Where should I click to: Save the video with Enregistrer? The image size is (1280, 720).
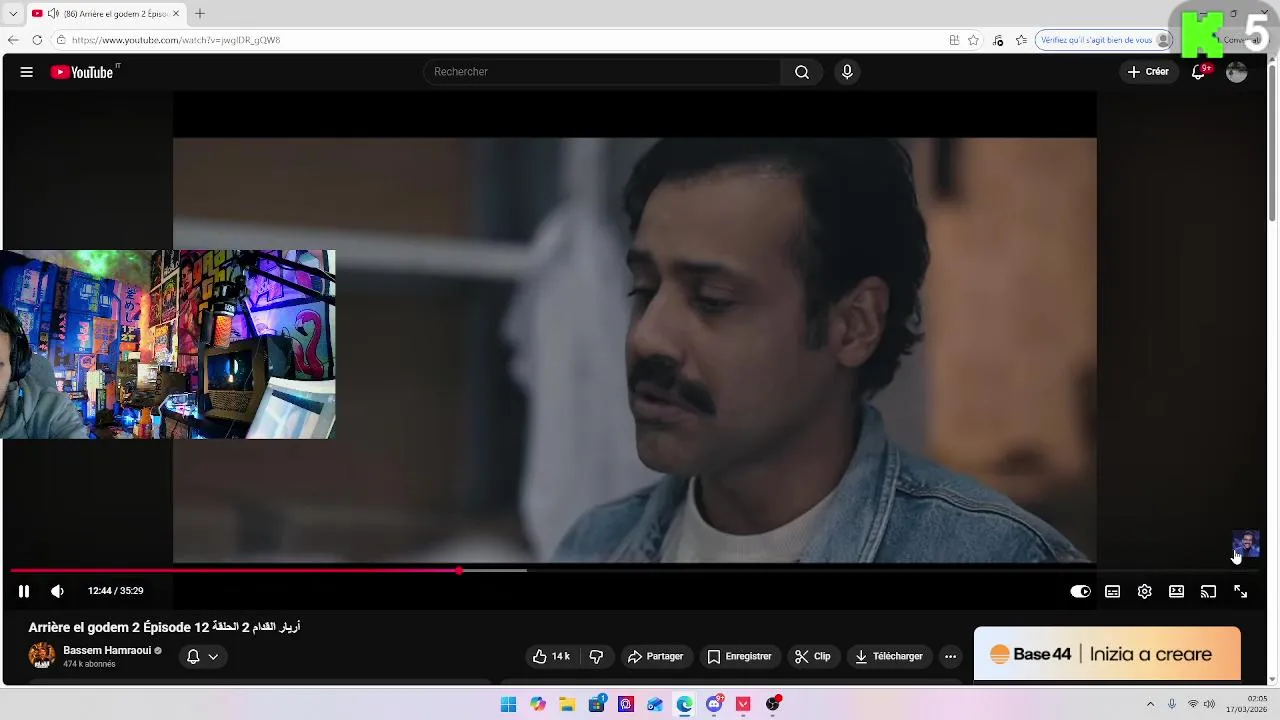click(739, 657)
